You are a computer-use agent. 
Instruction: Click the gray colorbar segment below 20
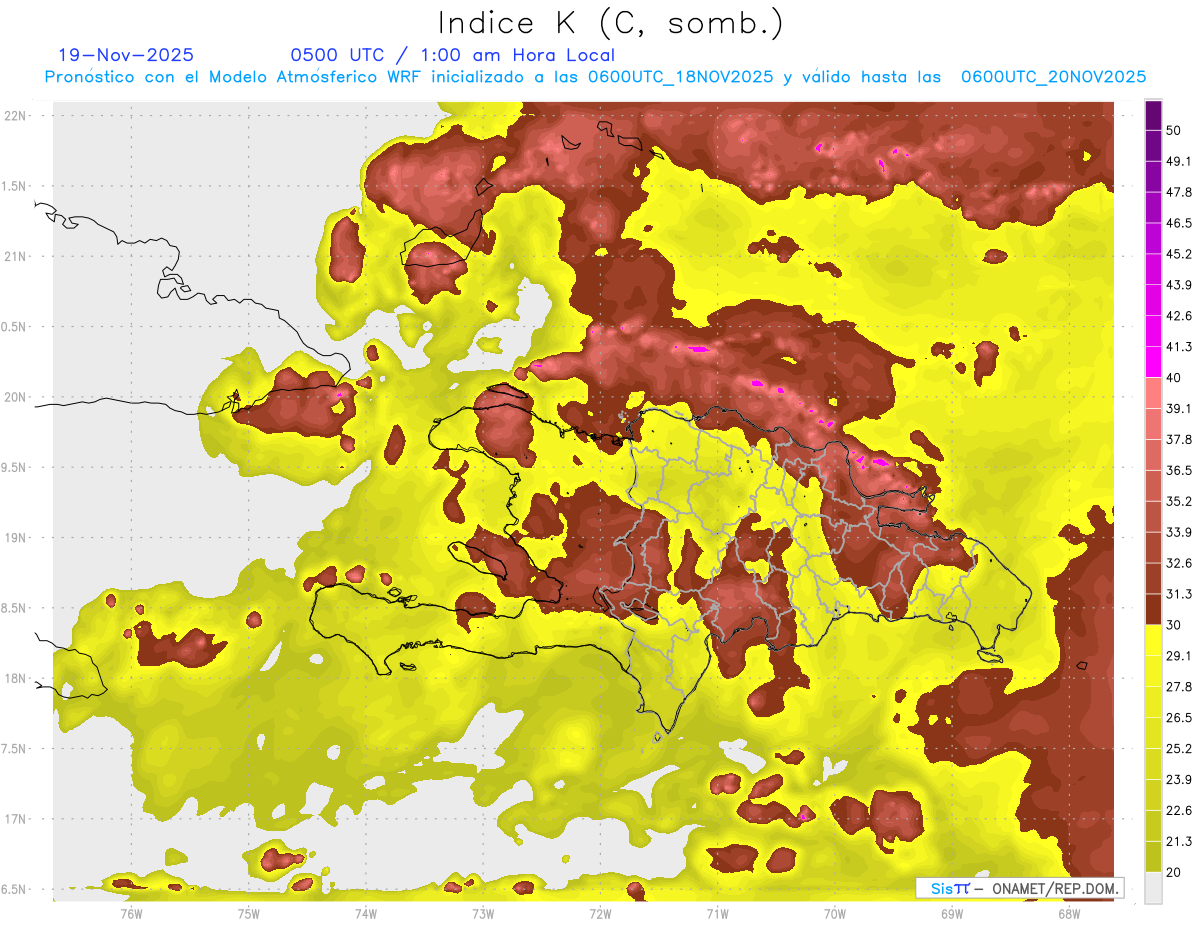[1153, 888]
